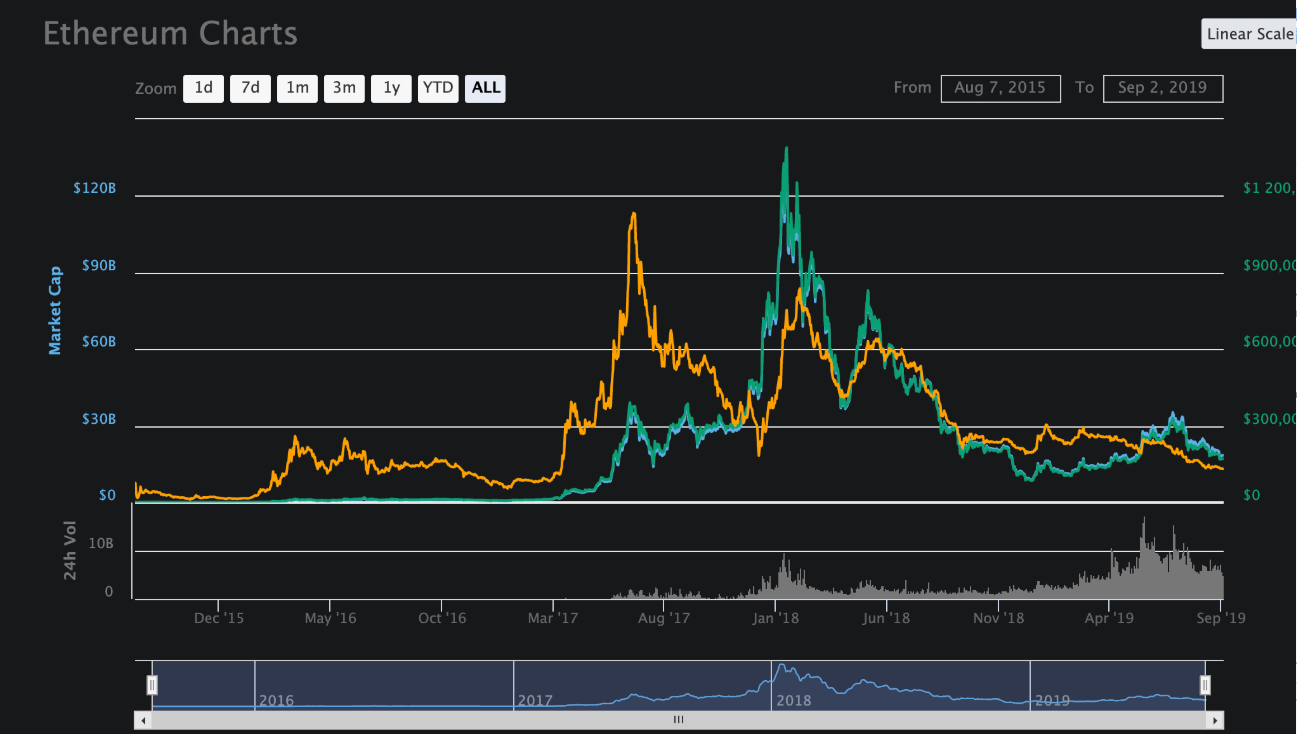
Task: Click the Sep '19 date label
Action: (1221, 618)
